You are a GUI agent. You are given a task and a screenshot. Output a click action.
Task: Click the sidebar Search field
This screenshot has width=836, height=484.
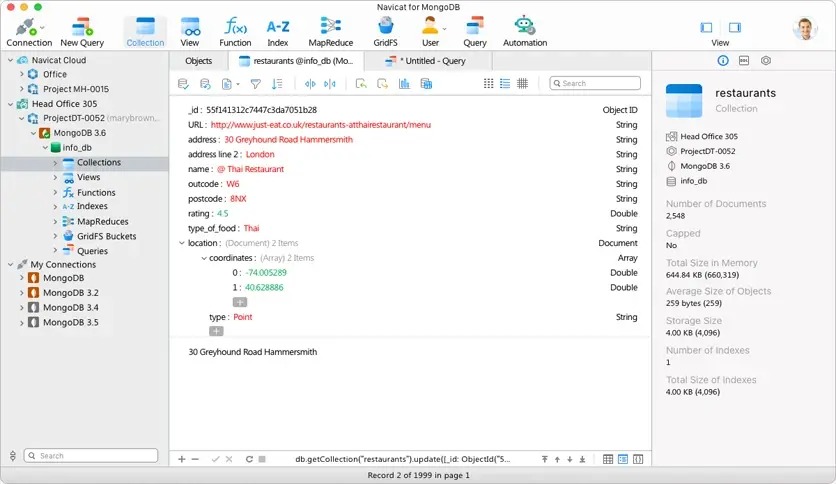click(91, 456)
